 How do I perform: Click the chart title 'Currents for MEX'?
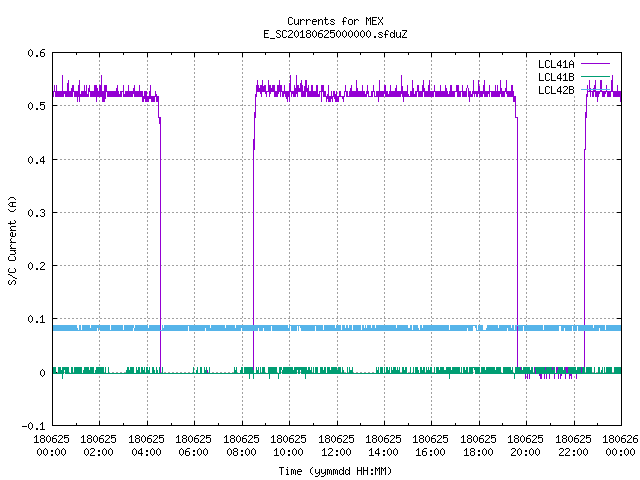(335, 21)
